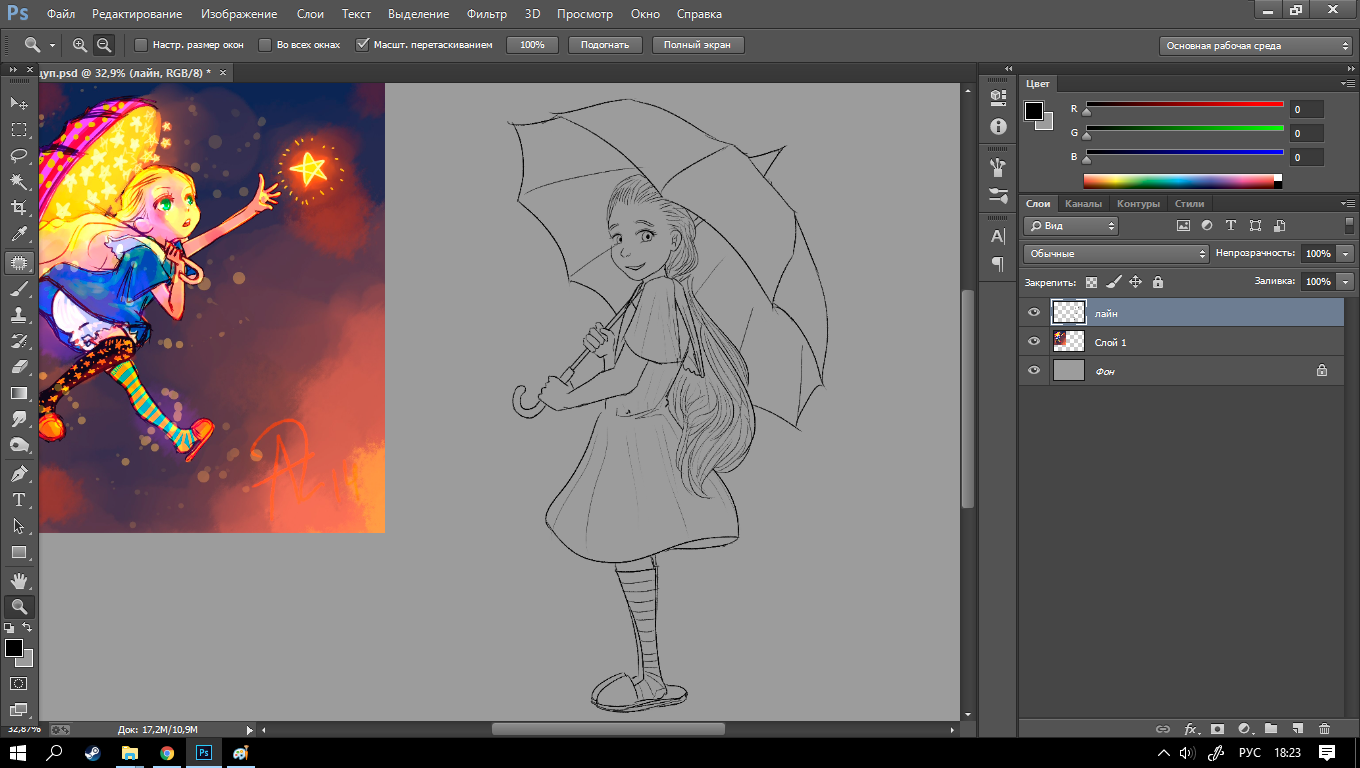The height and width of the screenshot is (768, 1360).
Task: Click the foreground color swatch in Color panel
Action: tap(1034, 111)
